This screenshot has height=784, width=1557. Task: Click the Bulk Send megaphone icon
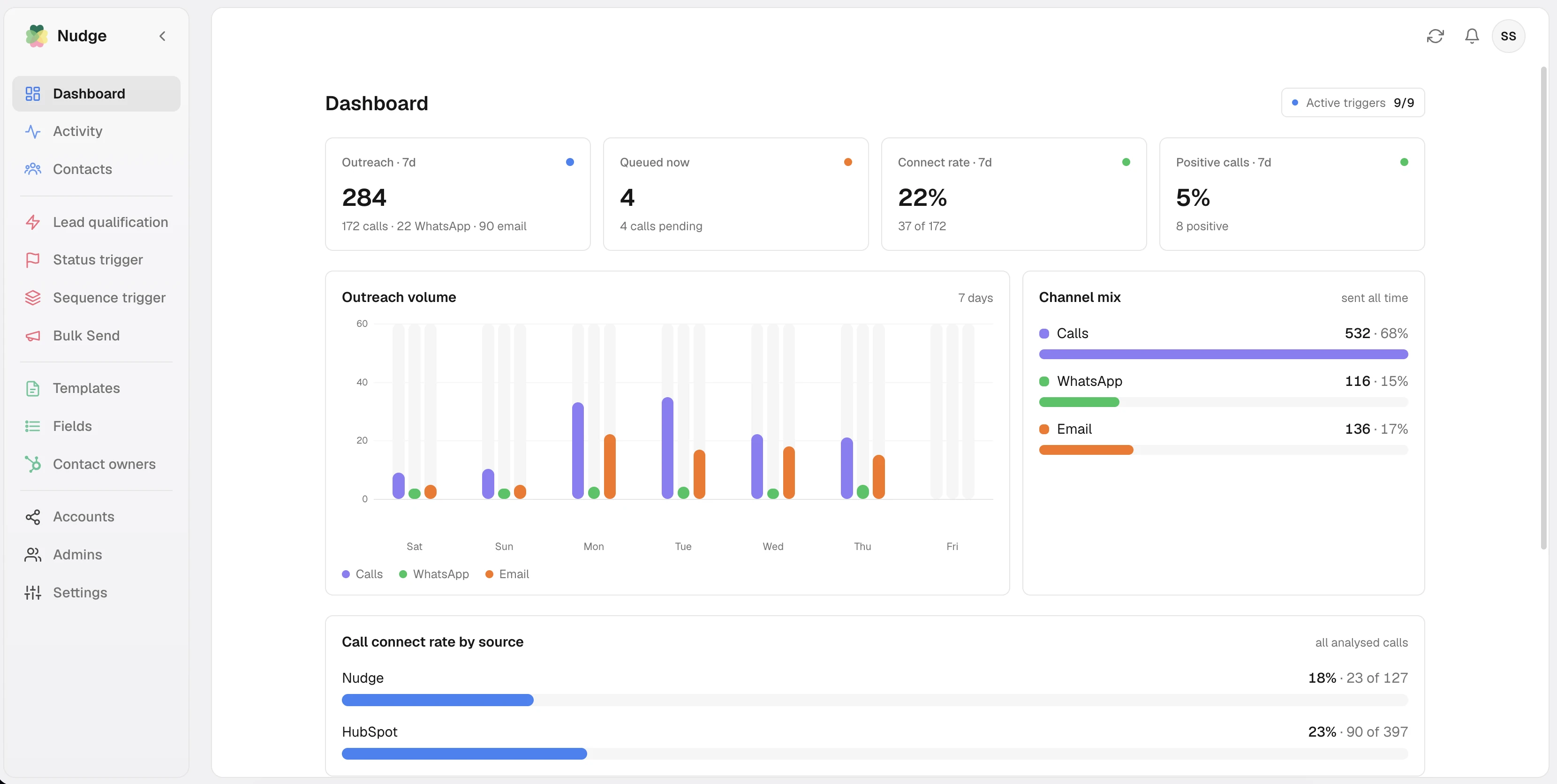[x=33, y=335]
